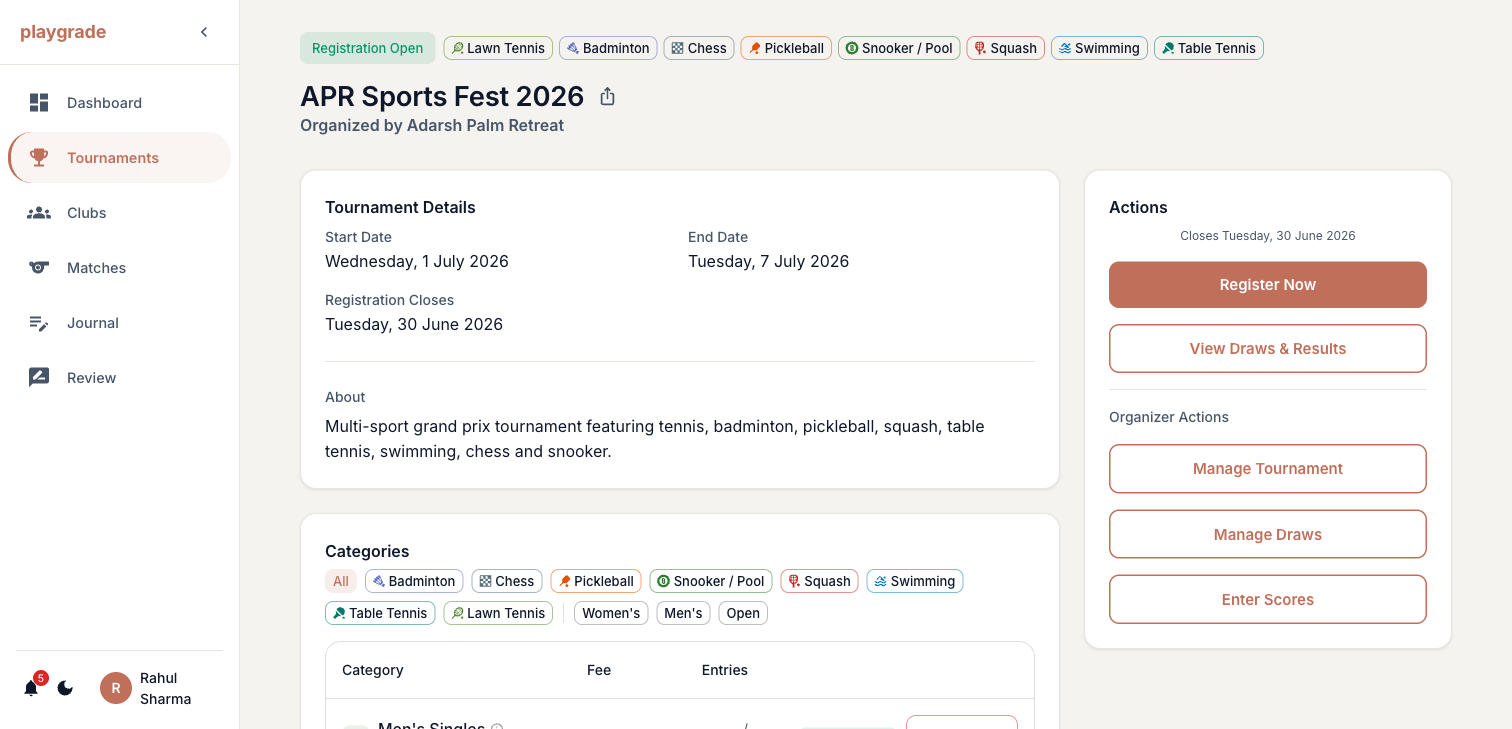Open the Journal sidebar item

click(119, 322)
